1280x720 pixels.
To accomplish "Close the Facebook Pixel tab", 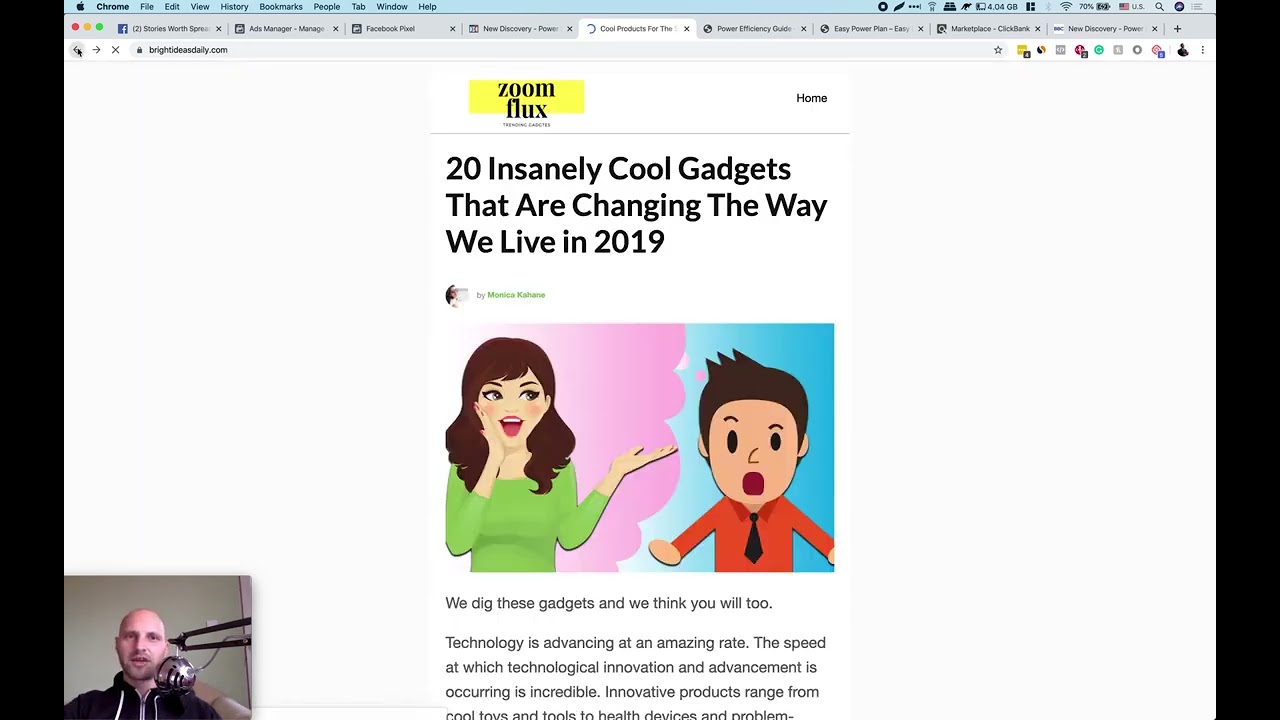I will (452, 29).
